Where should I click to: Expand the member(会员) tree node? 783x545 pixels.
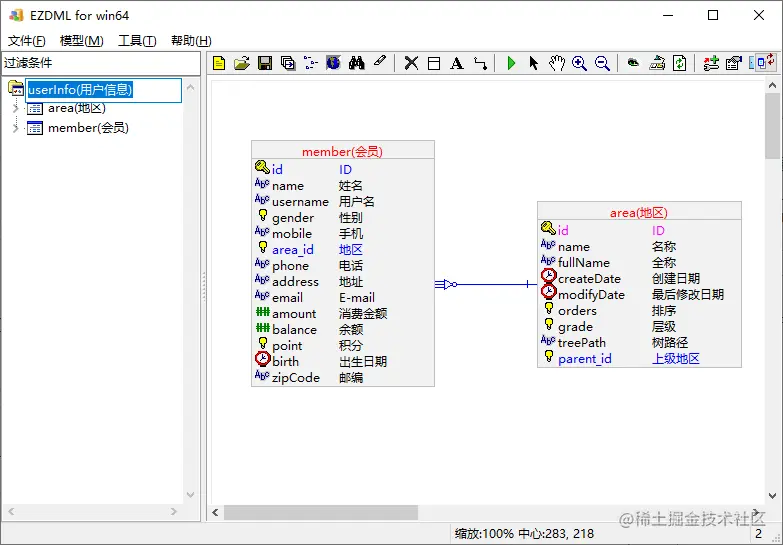(x=15, y=128)
